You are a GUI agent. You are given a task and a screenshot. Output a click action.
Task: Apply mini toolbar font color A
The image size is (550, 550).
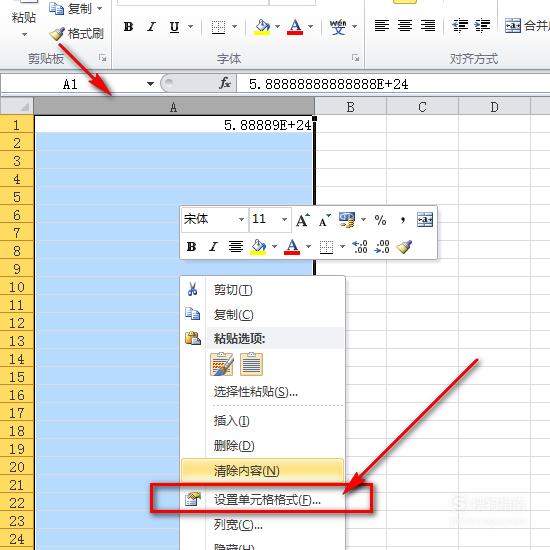pos(292,247)
